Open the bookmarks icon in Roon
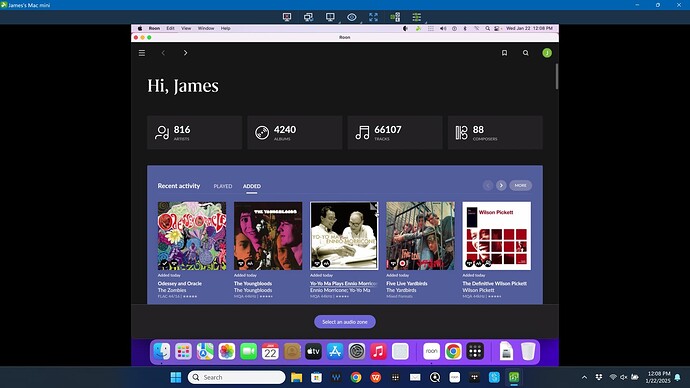 (x=504, y=53)
